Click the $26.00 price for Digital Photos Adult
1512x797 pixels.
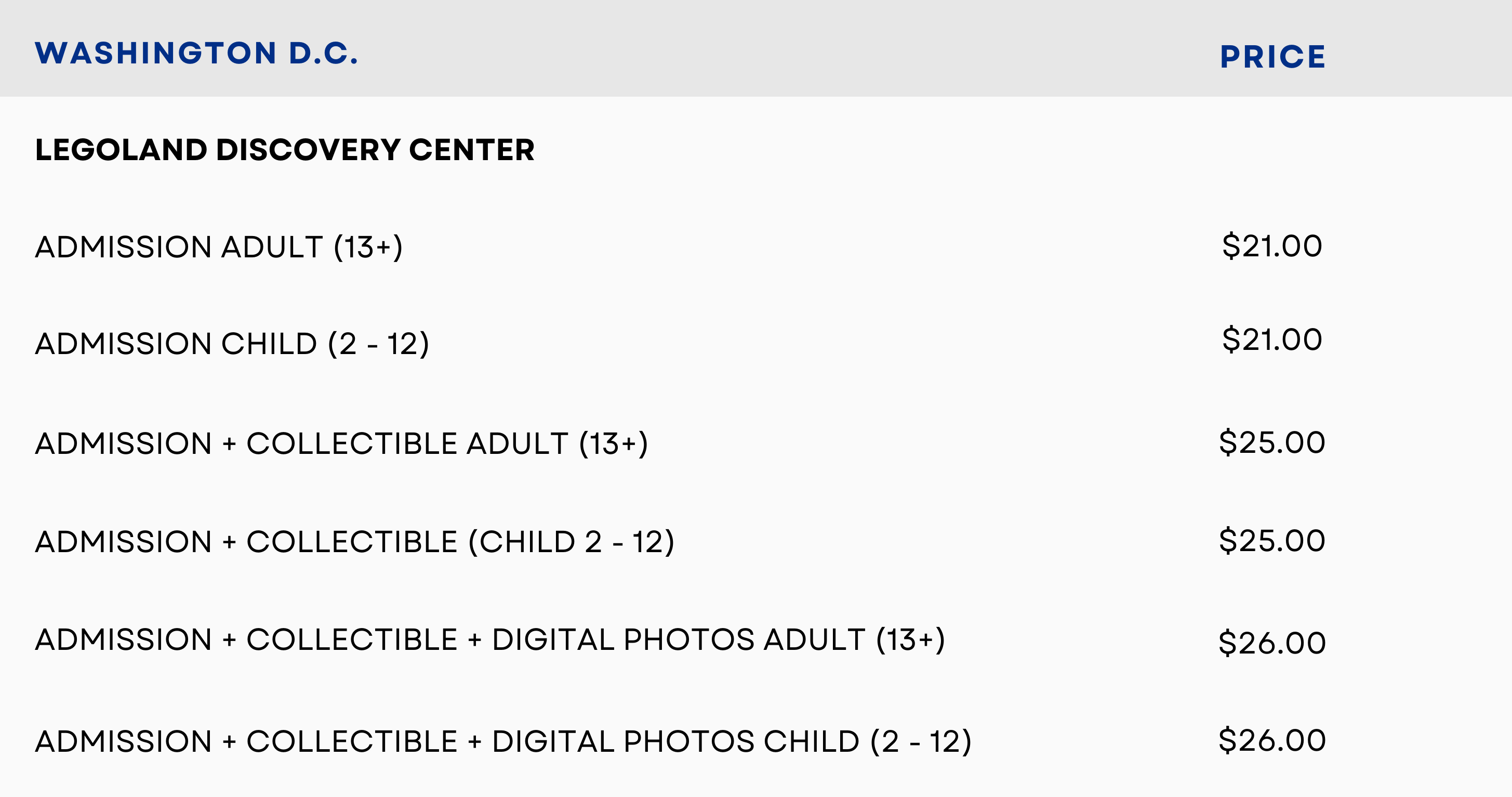1272,643
